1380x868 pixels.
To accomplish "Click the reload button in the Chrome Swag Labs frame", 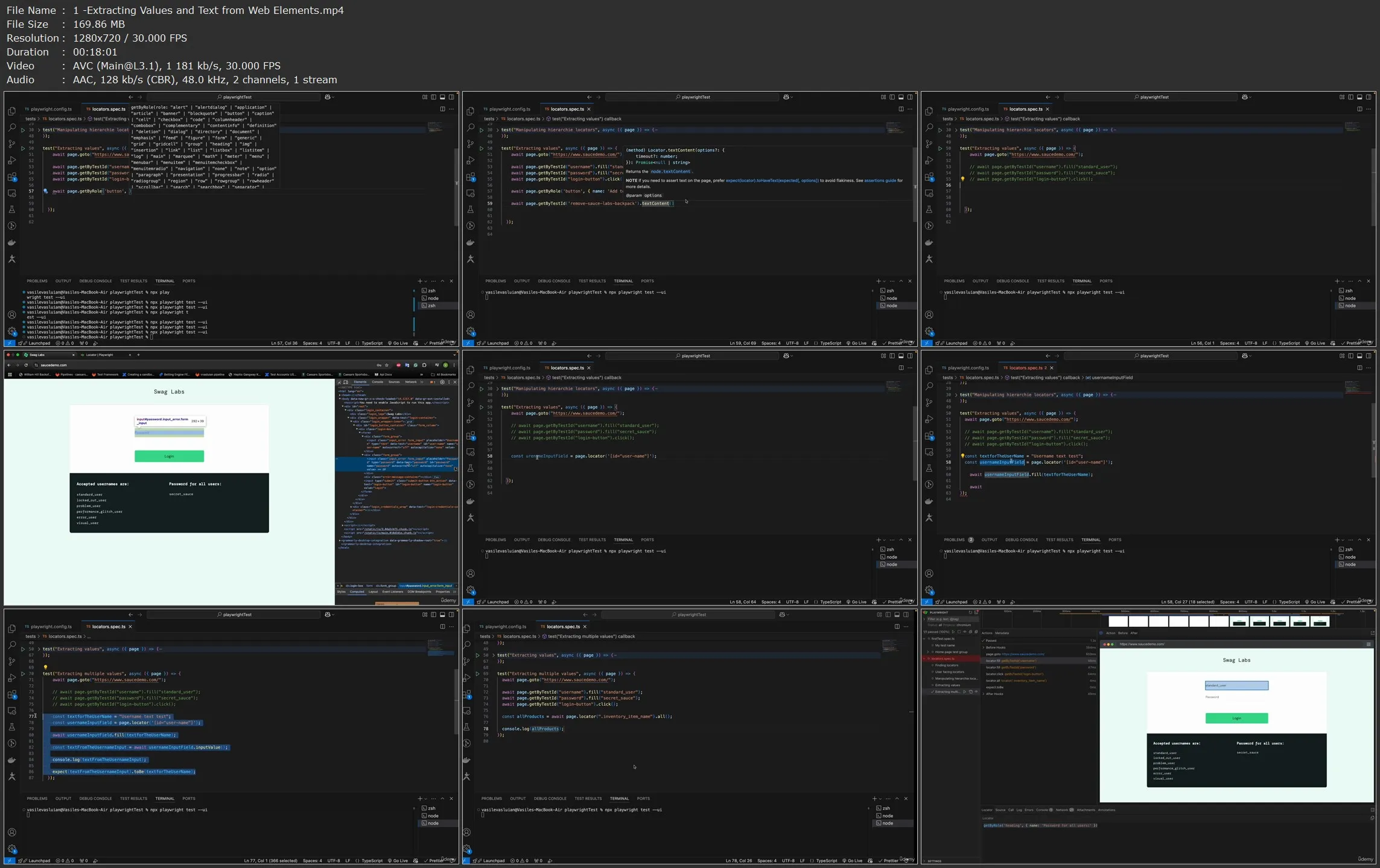I will 26,365.
